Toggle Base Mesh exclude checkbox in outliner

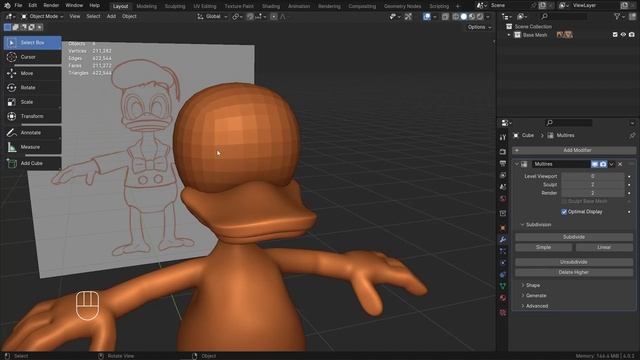point(615,35)
